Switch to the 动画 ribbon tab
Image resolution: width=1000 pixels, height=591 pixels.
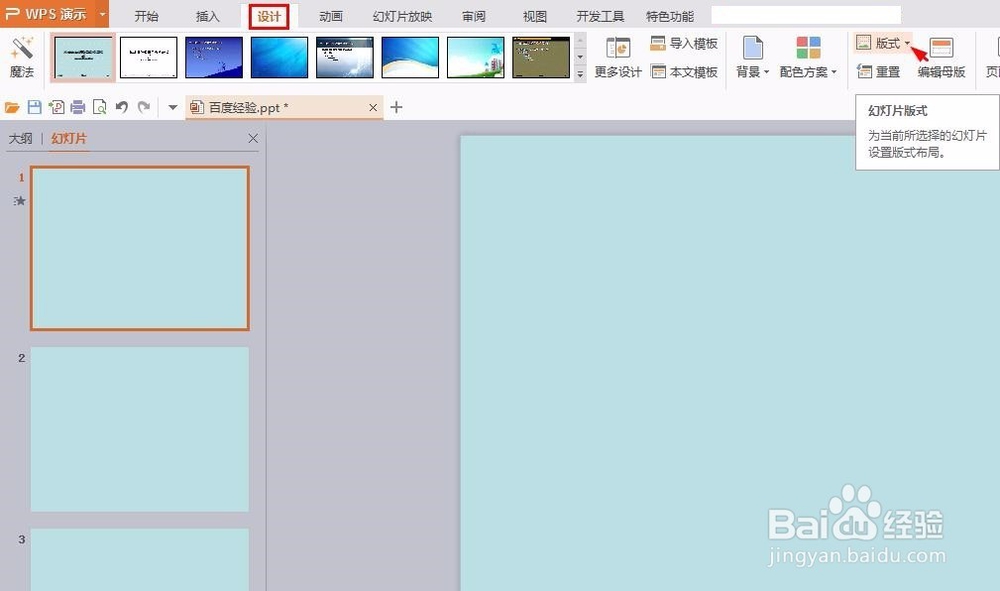[330, 17]
